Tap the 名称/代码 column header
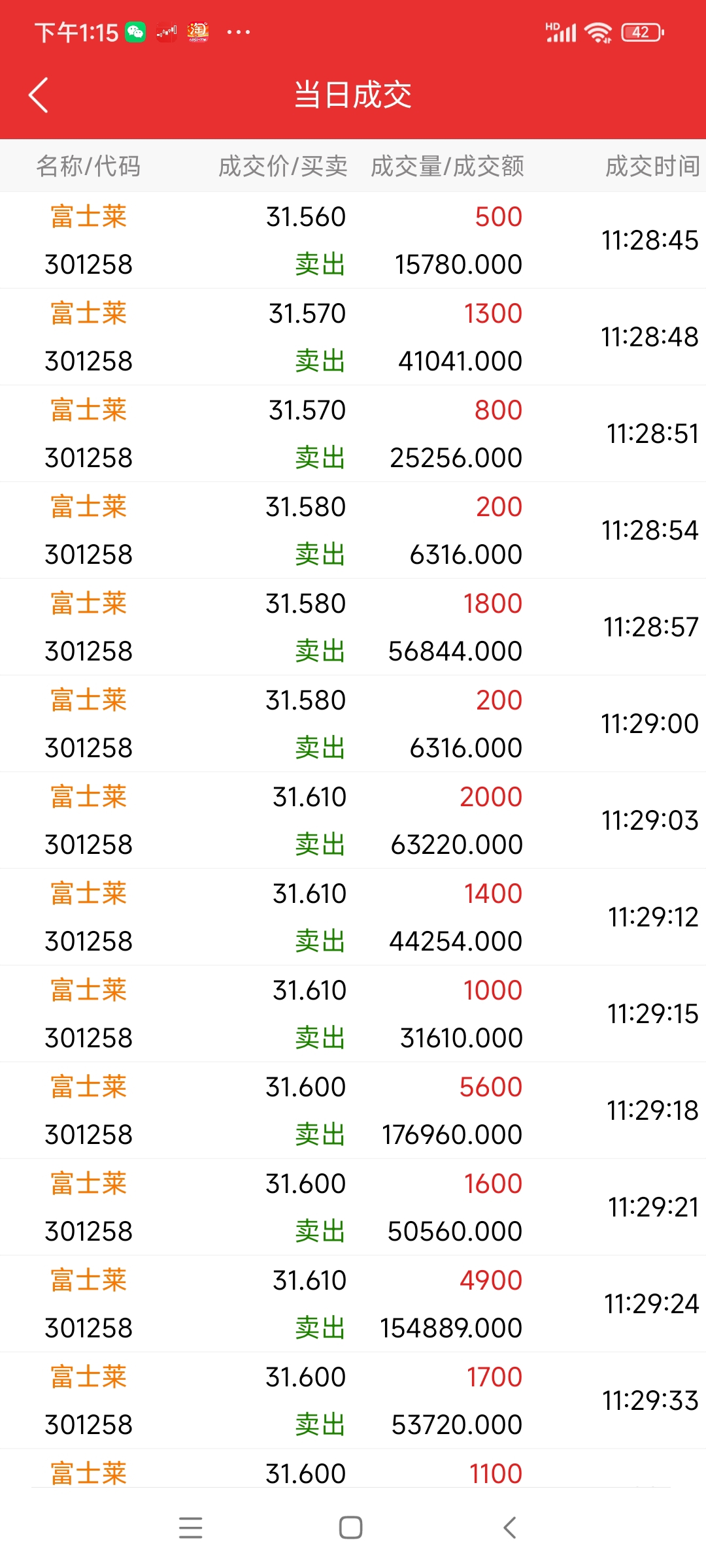This screenshot has height=1568, width=706. 88,166
